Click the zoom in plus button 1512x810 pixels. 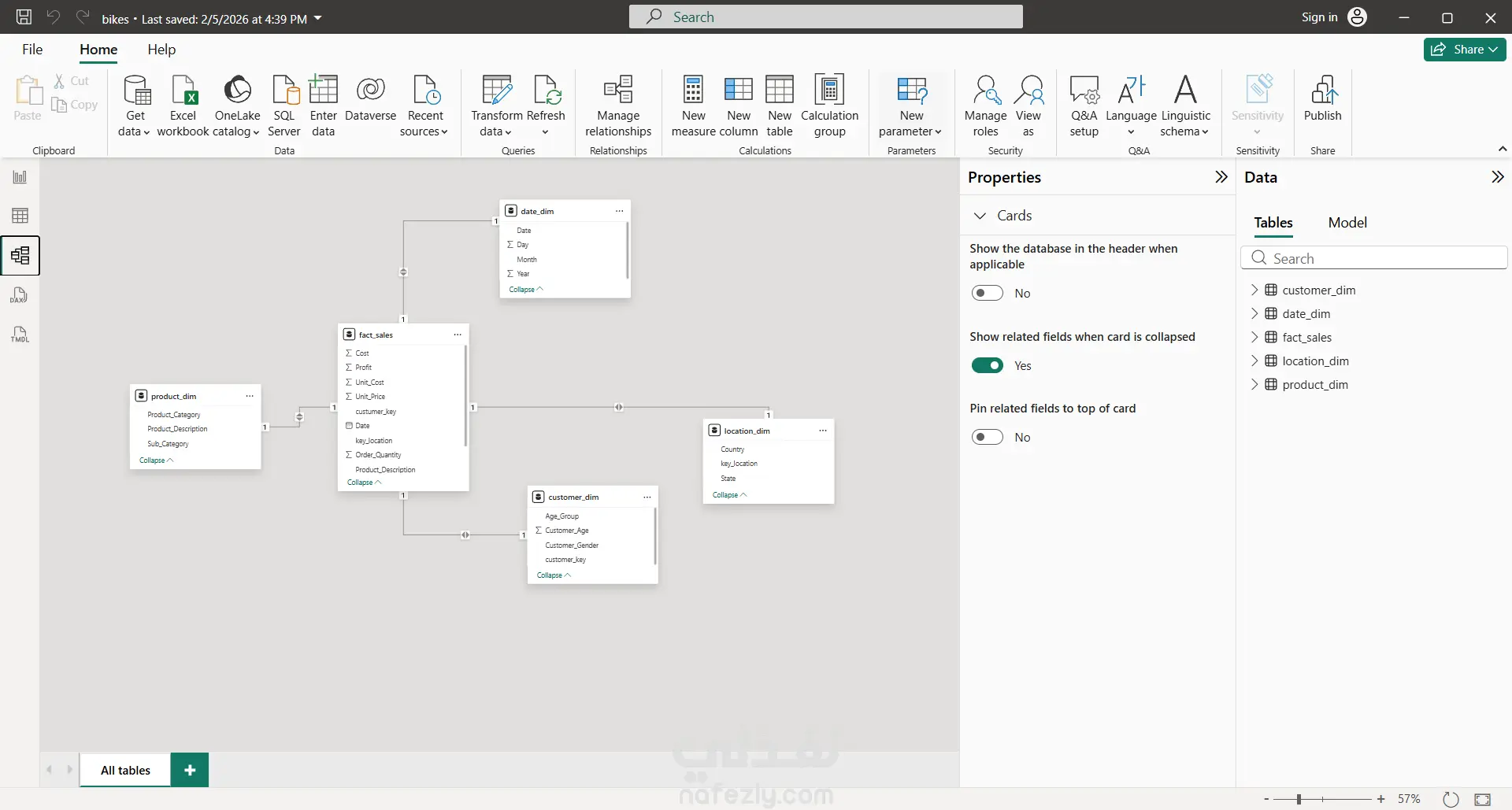point(1380,799)
